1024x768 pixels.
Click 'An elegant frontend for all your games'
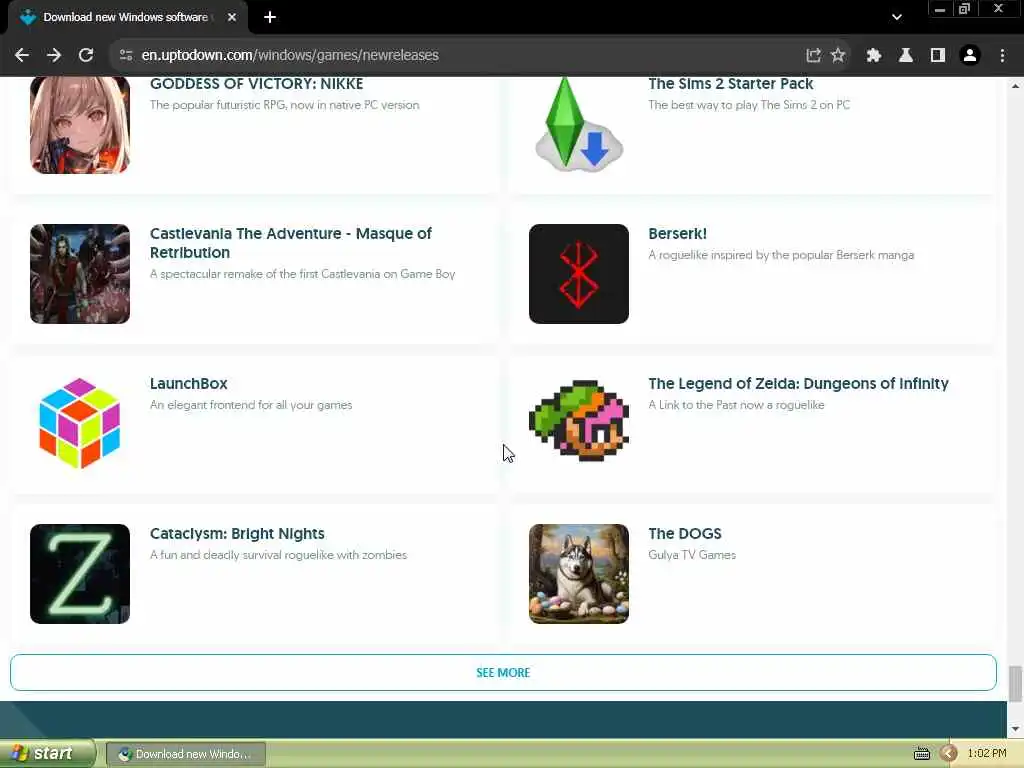pos(251,405)
